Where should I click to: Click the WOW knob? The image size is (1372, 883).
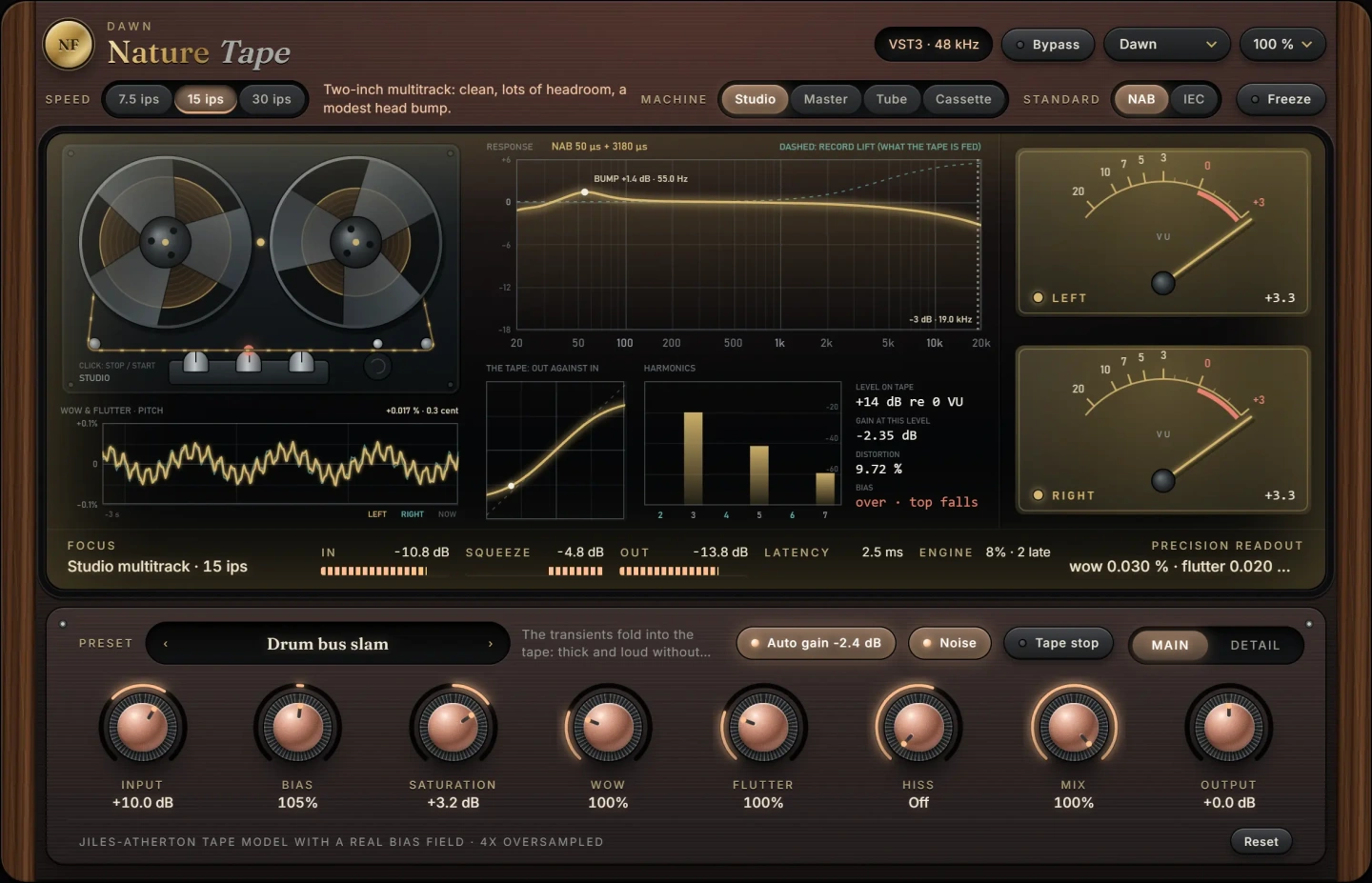(608, 727)
